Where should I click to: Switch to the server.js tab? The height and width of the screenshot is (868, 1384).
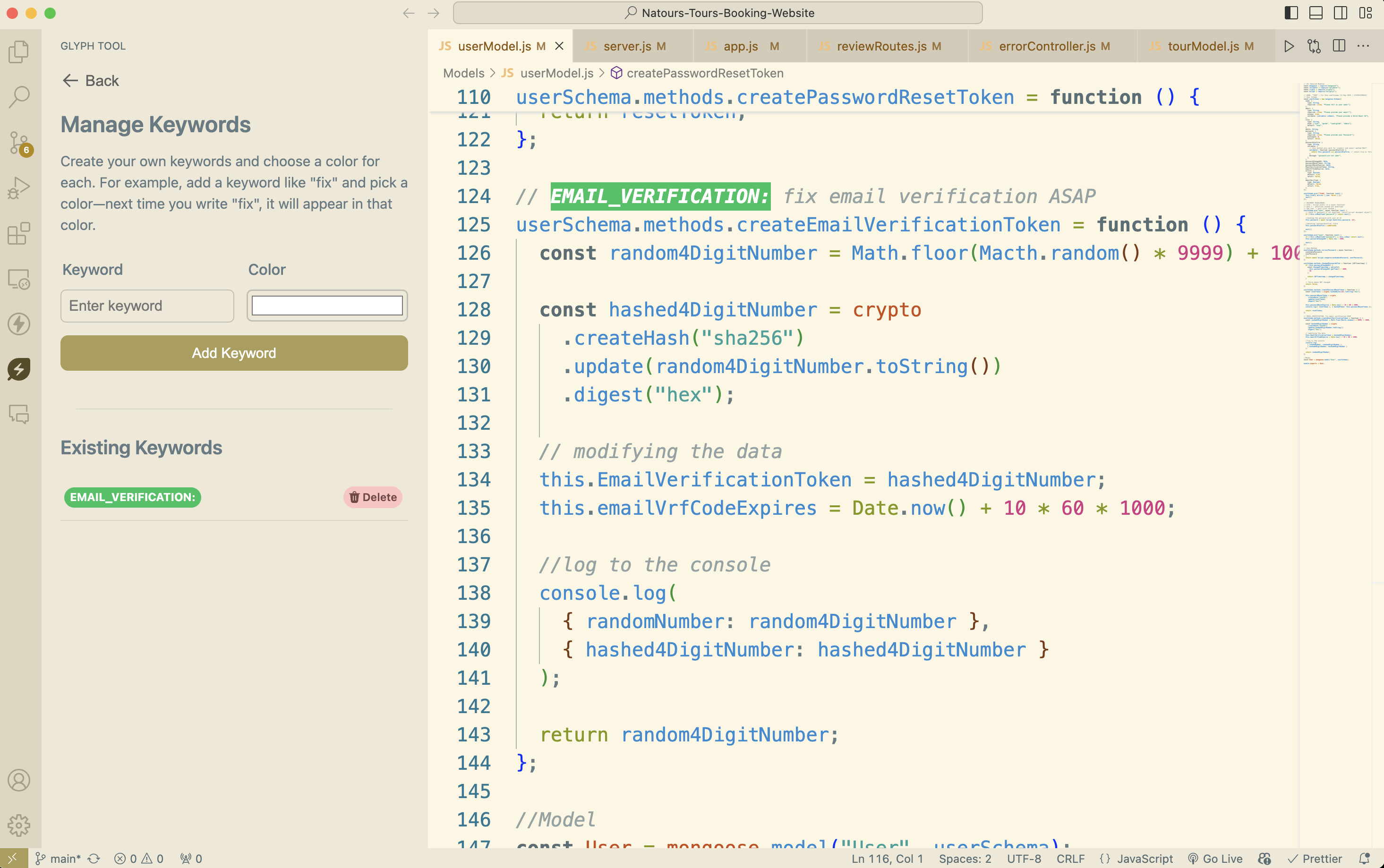627,46
